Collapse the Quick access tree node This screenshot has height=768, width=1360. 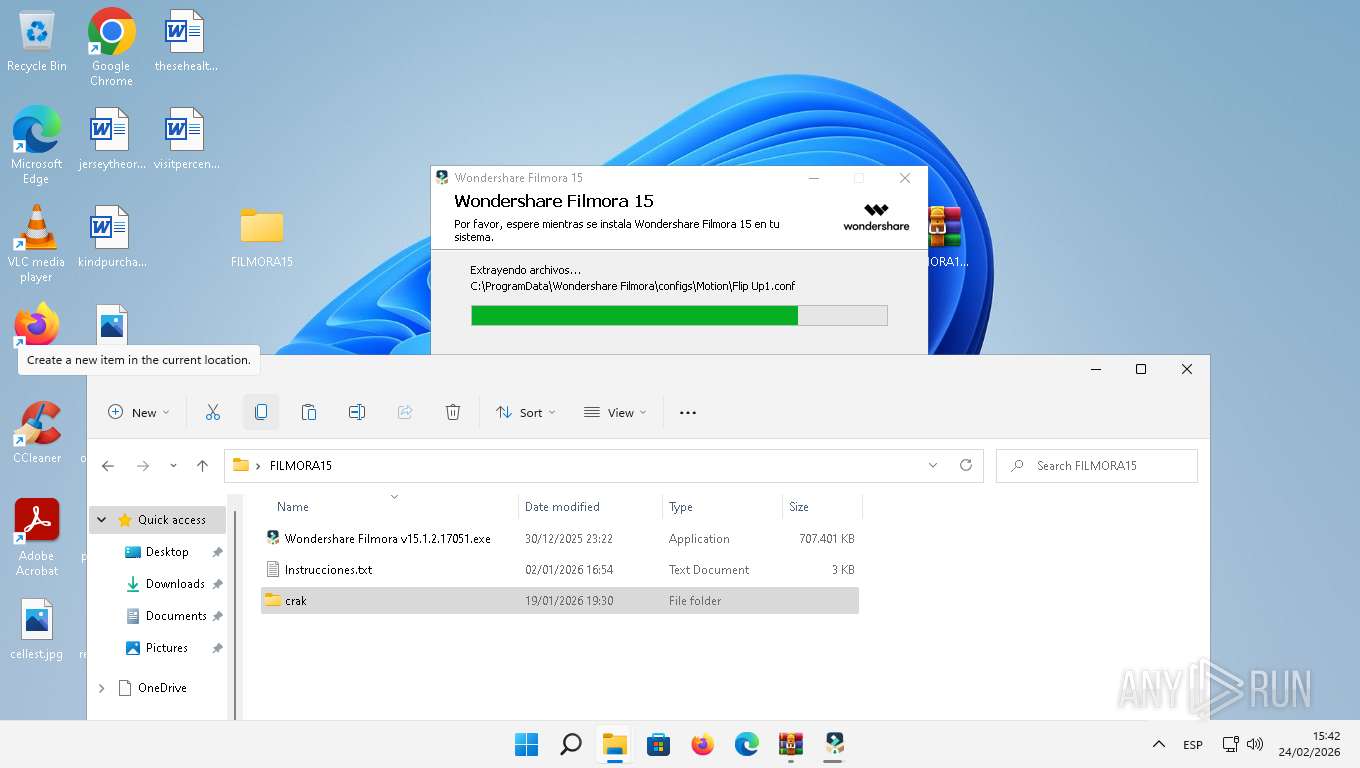click(101, 520)
